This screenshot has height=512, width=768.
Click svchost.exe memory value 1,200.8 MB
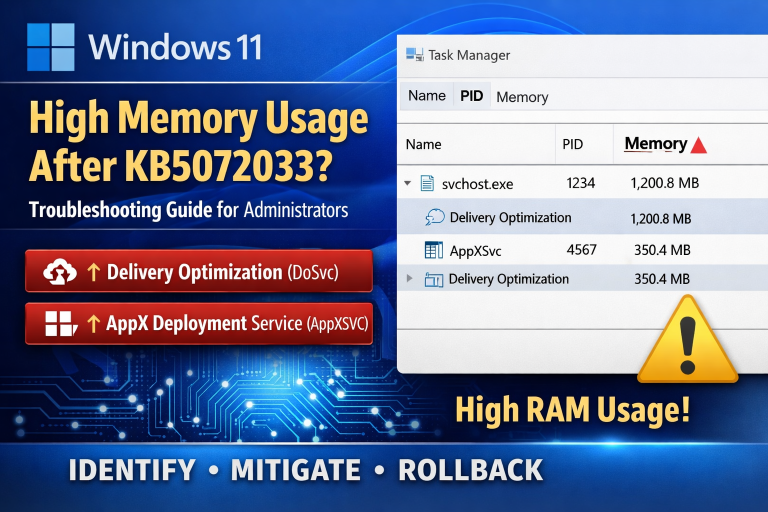click(x=665, y=183)
